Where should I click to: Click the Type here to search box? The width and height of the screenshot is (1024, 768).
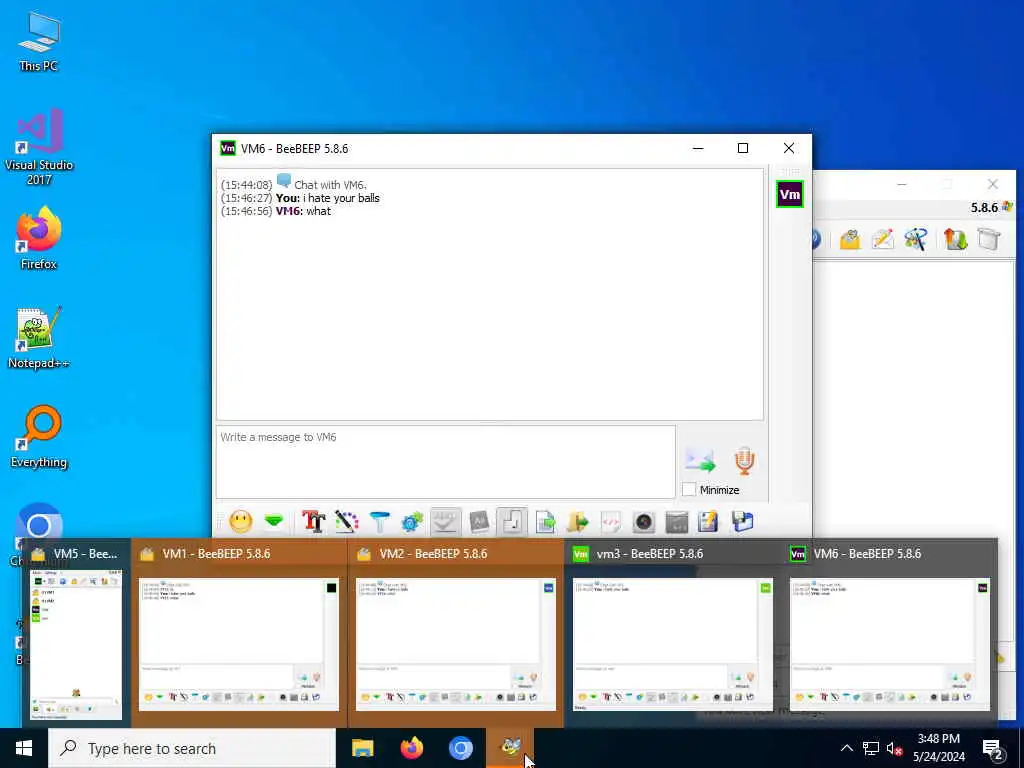192,748
